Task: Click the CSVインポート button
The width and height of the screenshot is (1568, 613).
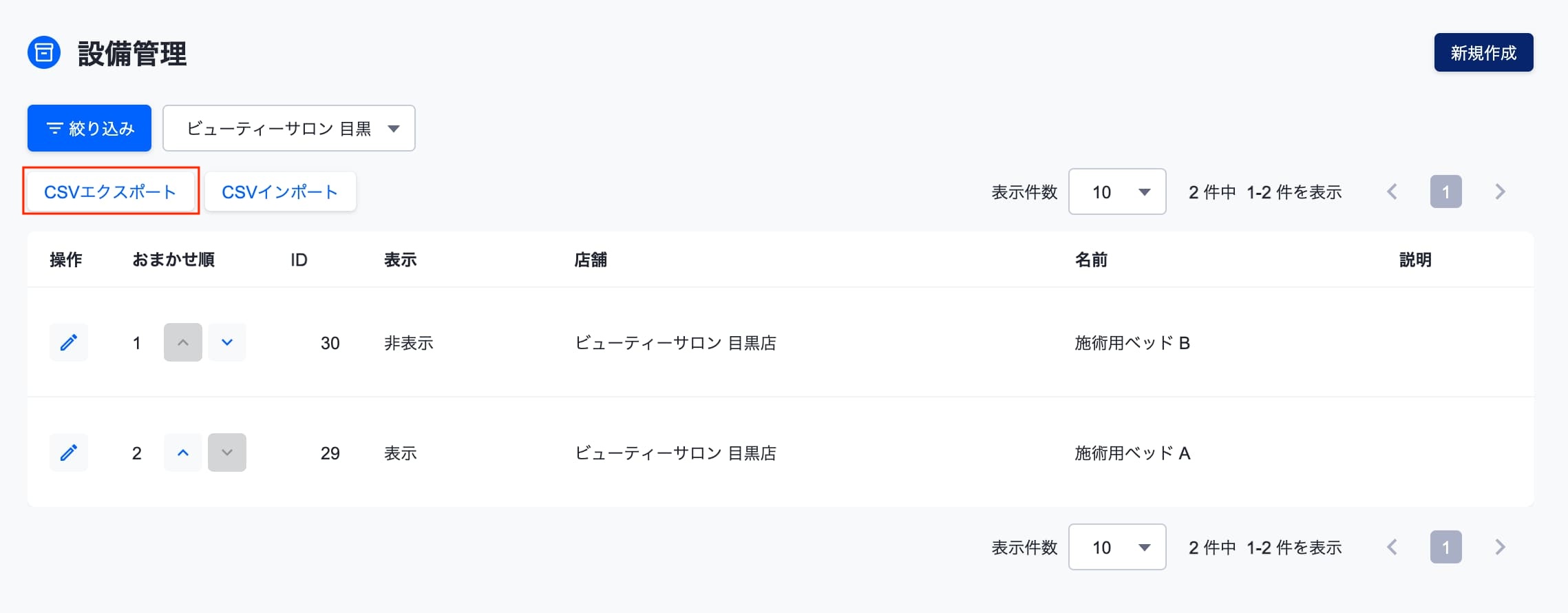Action: [x=280, y=191]
